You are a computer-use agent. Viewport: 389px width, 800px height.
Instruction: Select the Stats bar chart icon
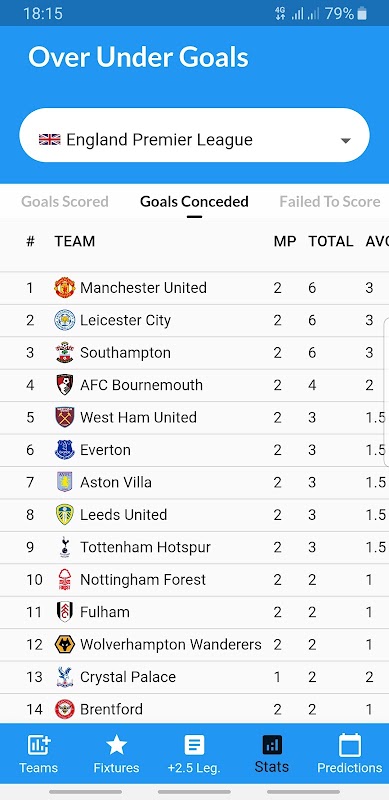point(272,745)
